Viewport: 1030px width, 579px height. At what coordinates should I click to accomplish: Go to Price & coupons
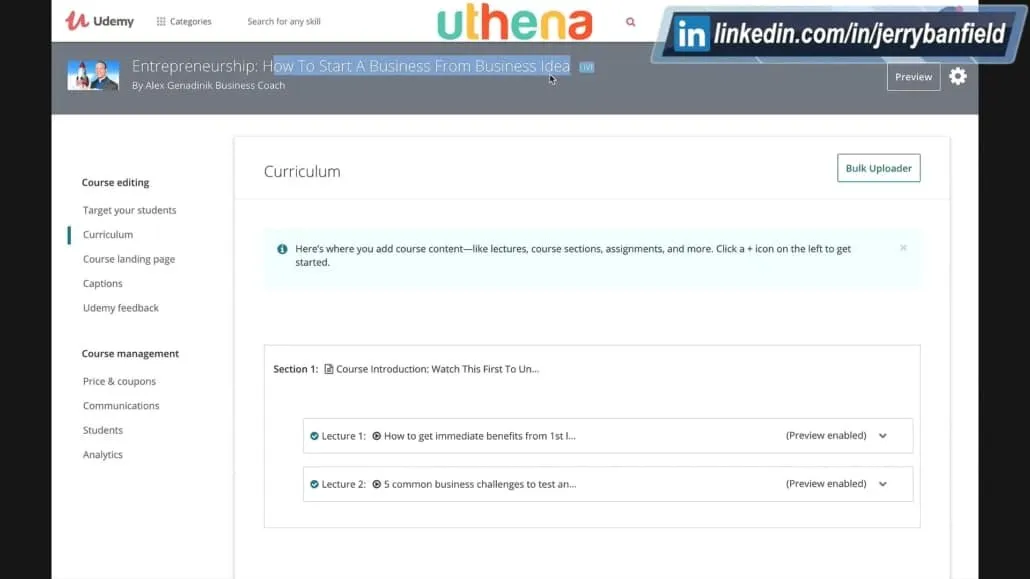pyautogui.click(x=119, y=381)
